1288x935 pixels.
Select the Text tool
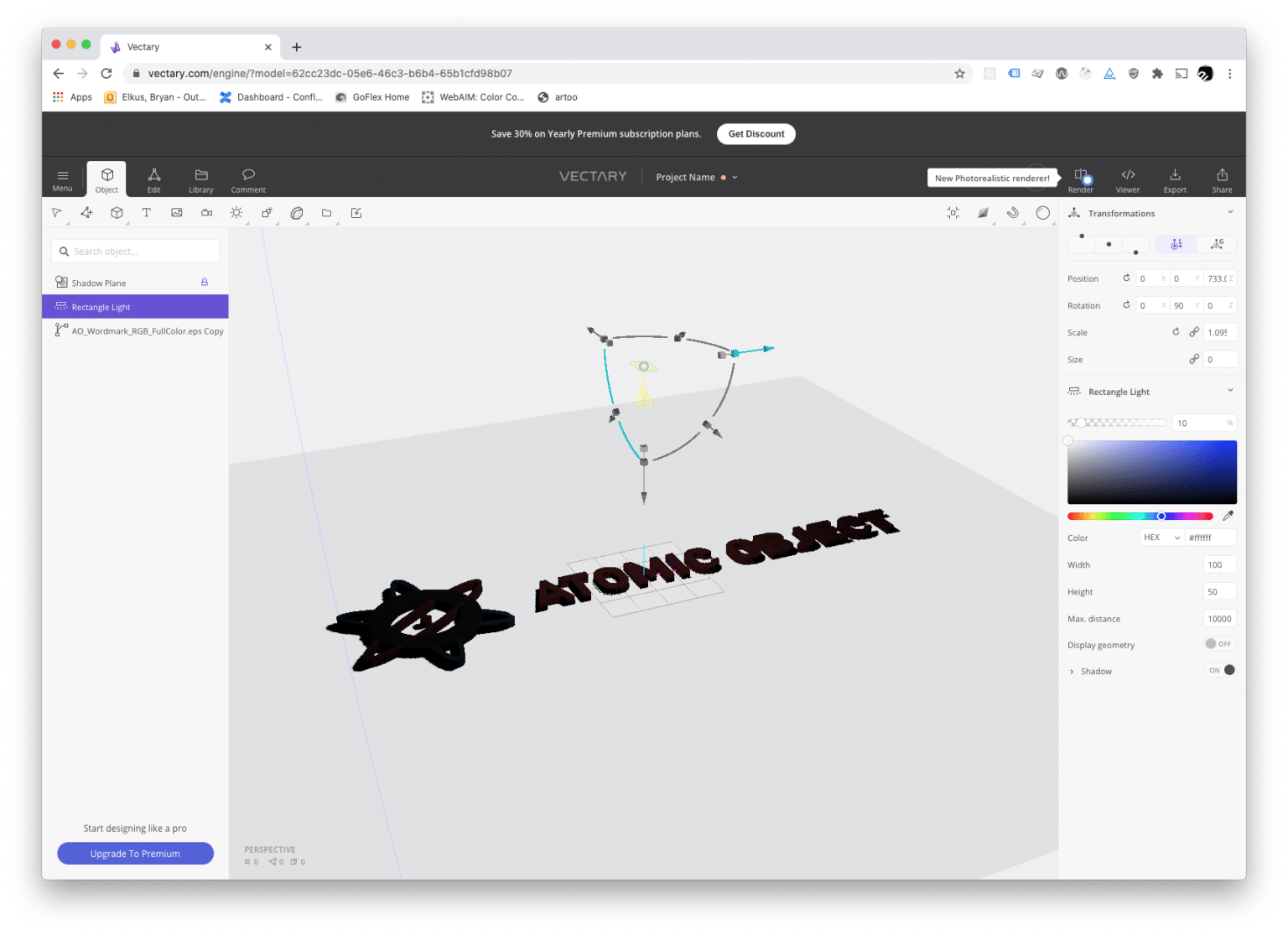pos(147,213)
